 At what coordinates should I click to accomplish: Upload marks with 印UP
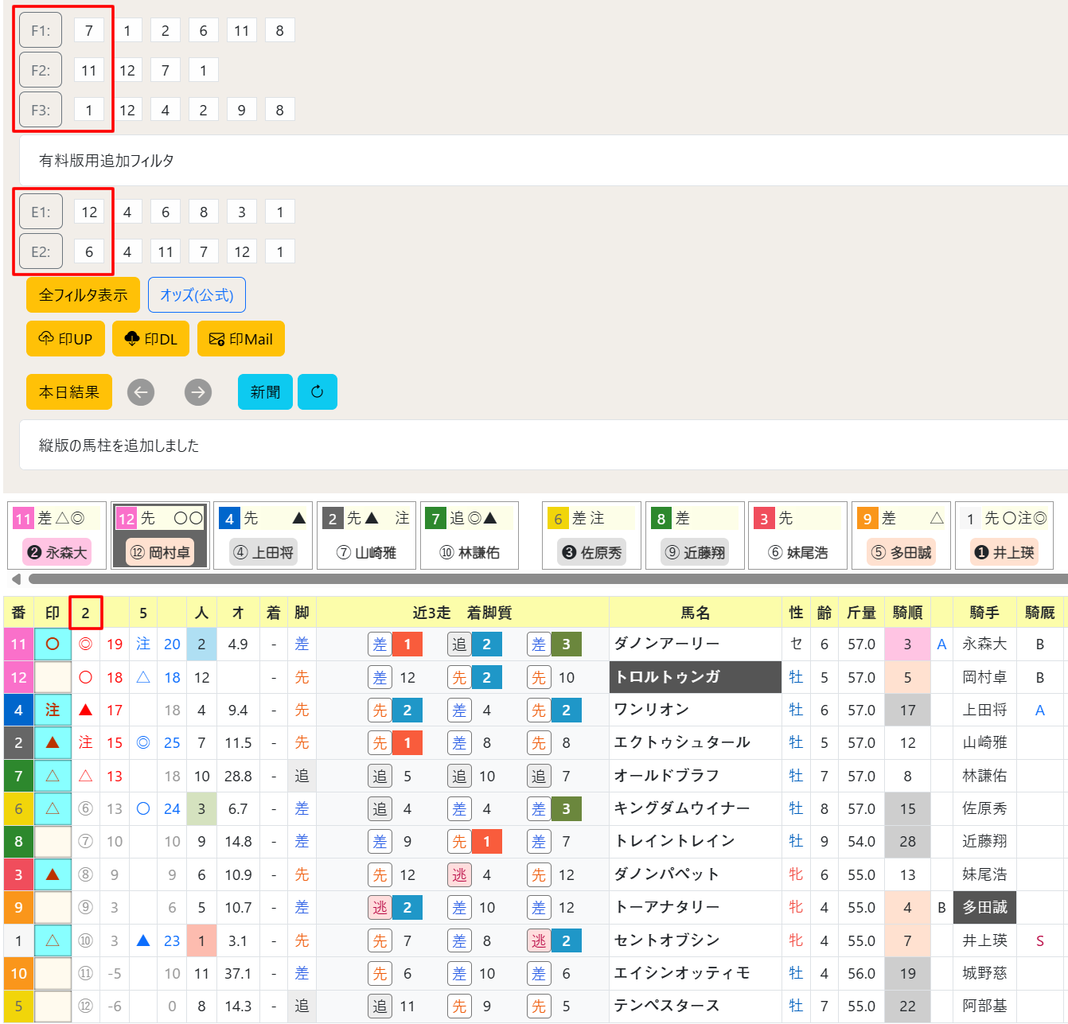coord(65,339)
